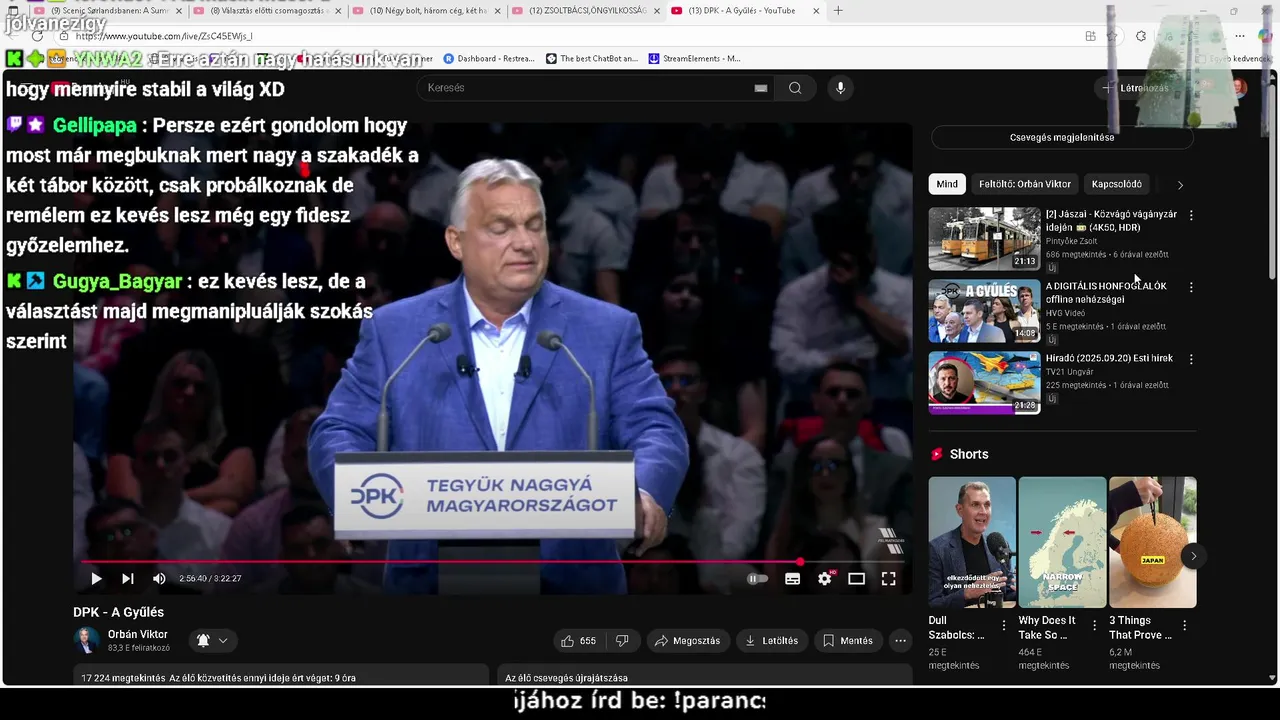Switch to theater mode

click(x=857, y=578)
